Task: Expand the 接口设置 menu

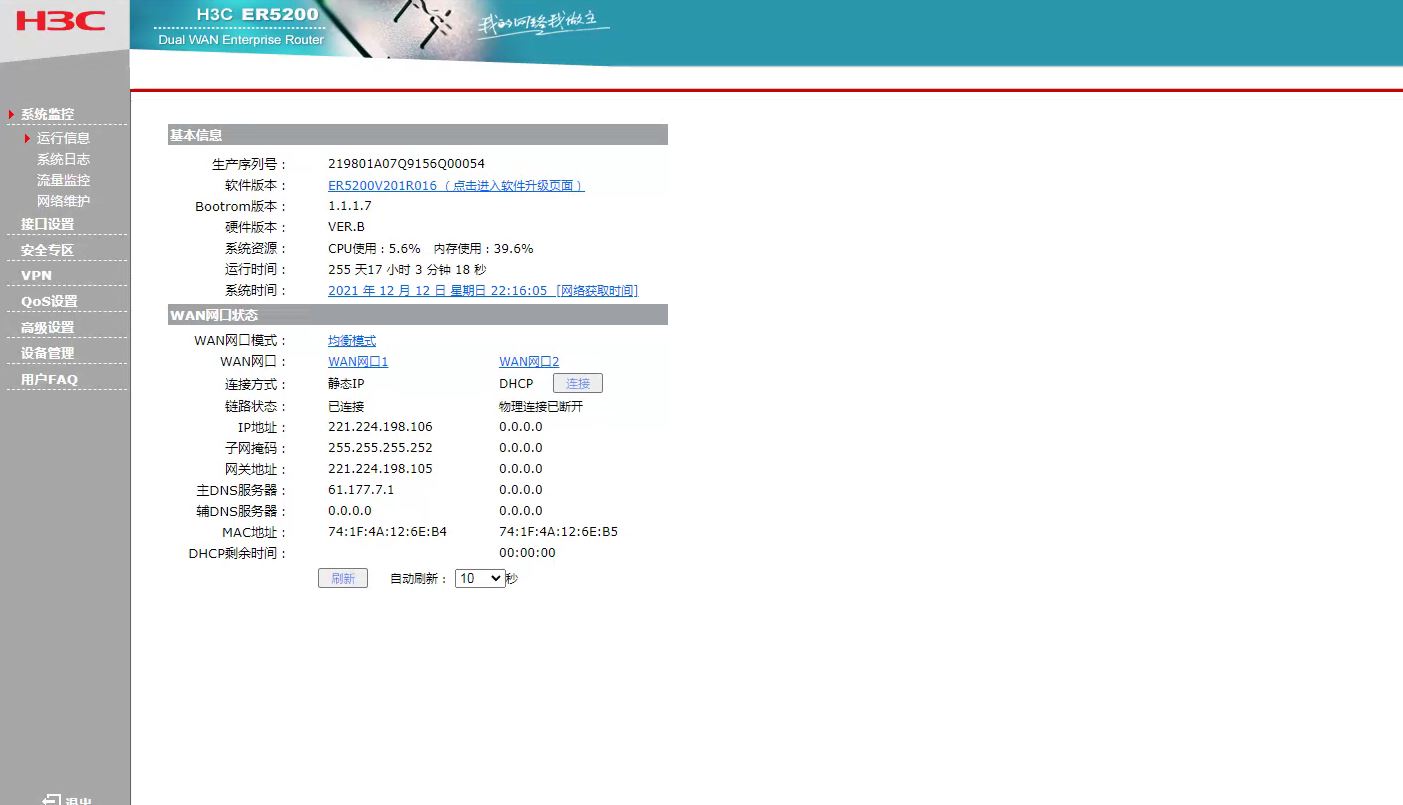Action: 48,224
